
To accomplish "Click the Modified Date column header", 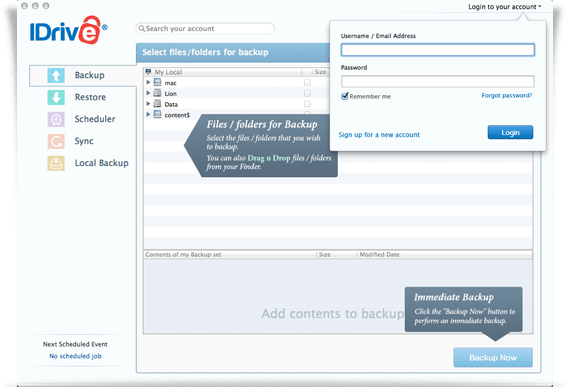I will click(380, 255).
